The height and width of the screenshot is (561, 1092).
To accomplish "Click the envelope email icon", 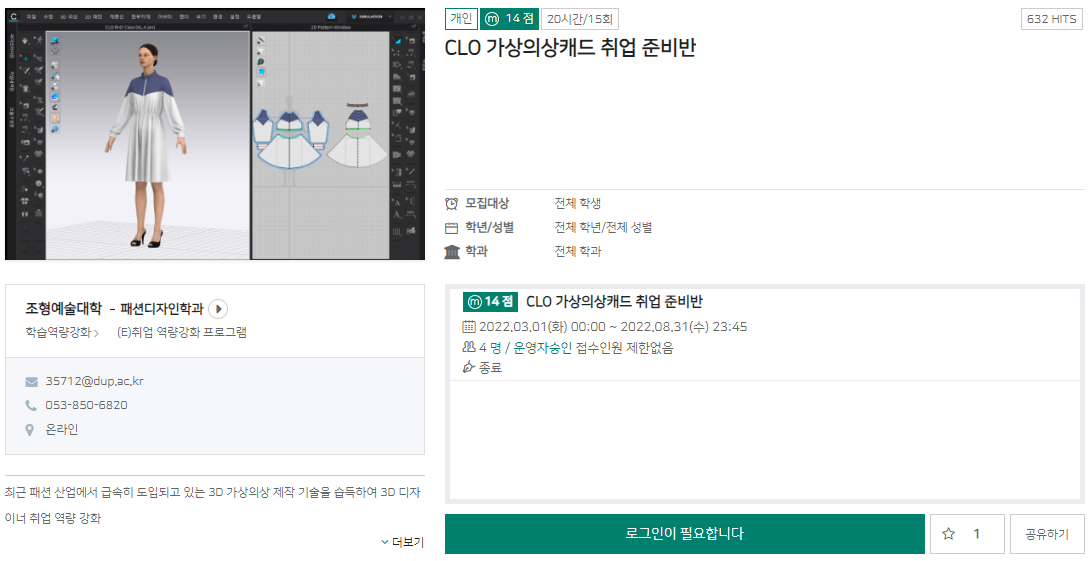I will pyautogui.click(x=32, y=381).
